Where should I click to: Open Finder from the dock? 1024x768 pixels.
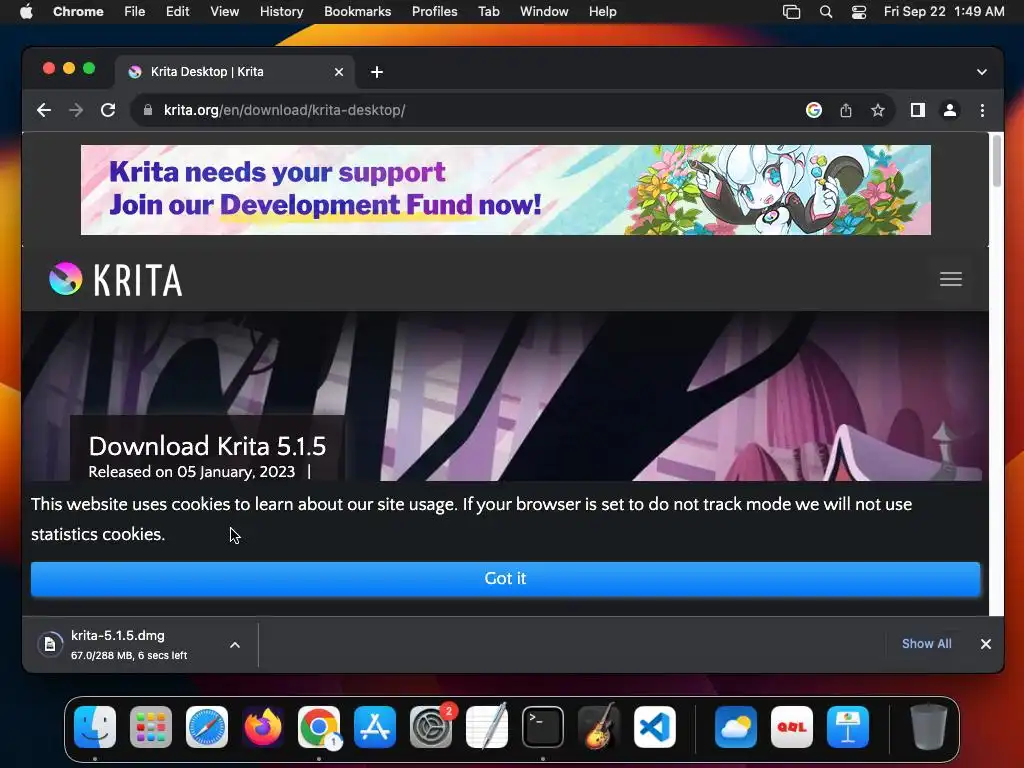95,727
